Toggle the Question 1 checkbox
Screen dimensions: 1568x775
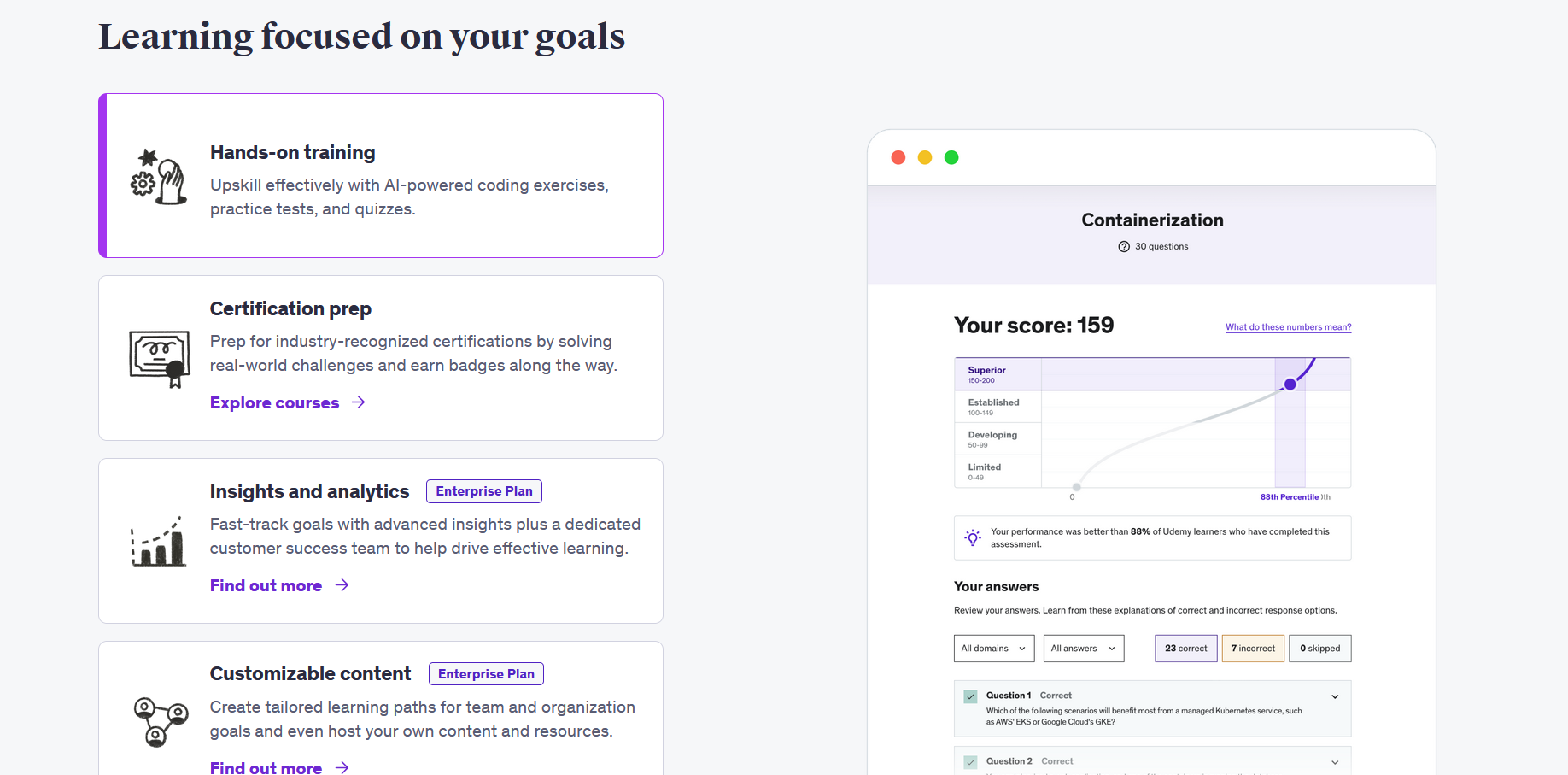(970, 696)
